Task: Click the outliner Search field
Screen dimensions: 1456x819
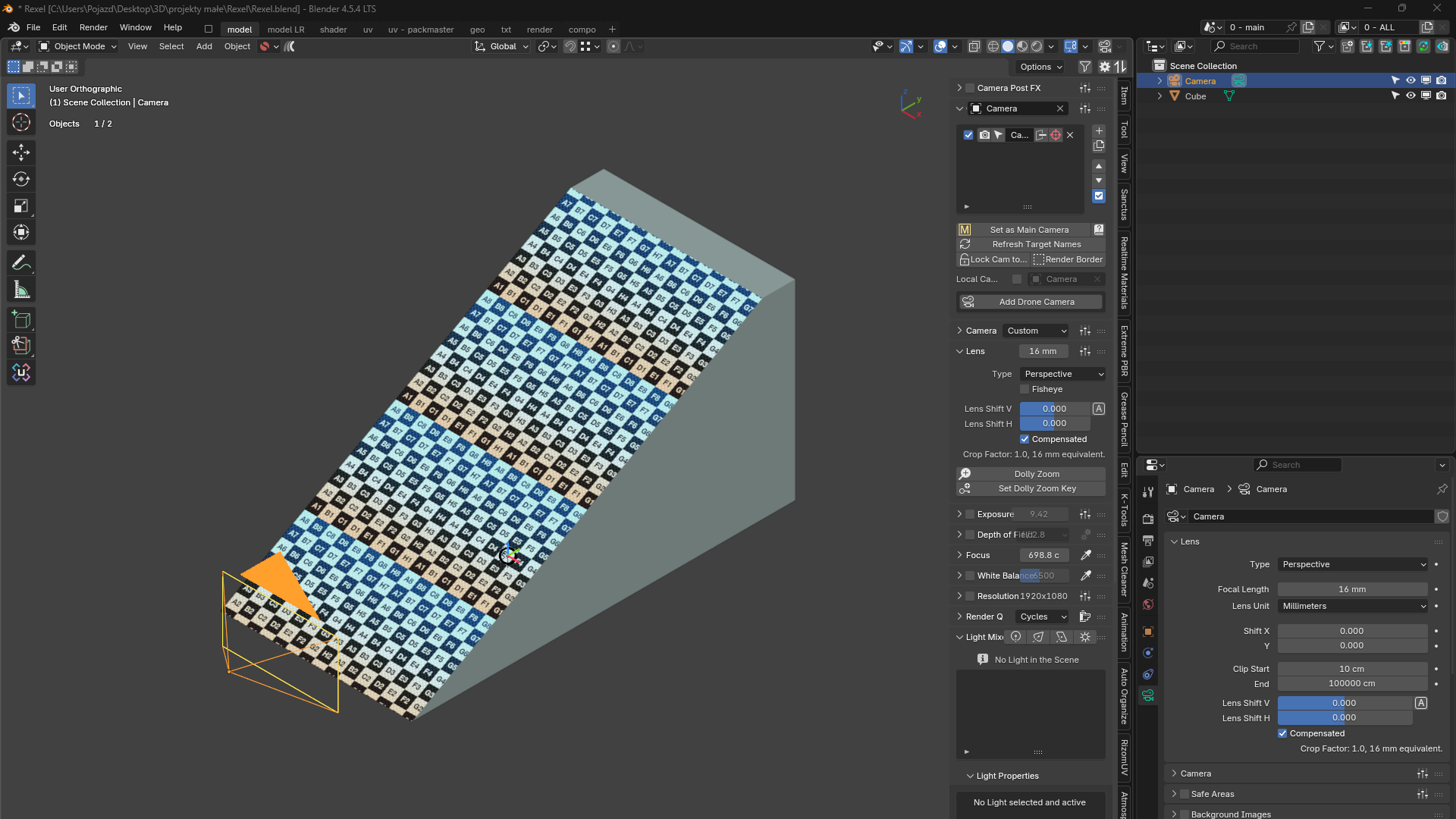Action: pos(1255,46)
